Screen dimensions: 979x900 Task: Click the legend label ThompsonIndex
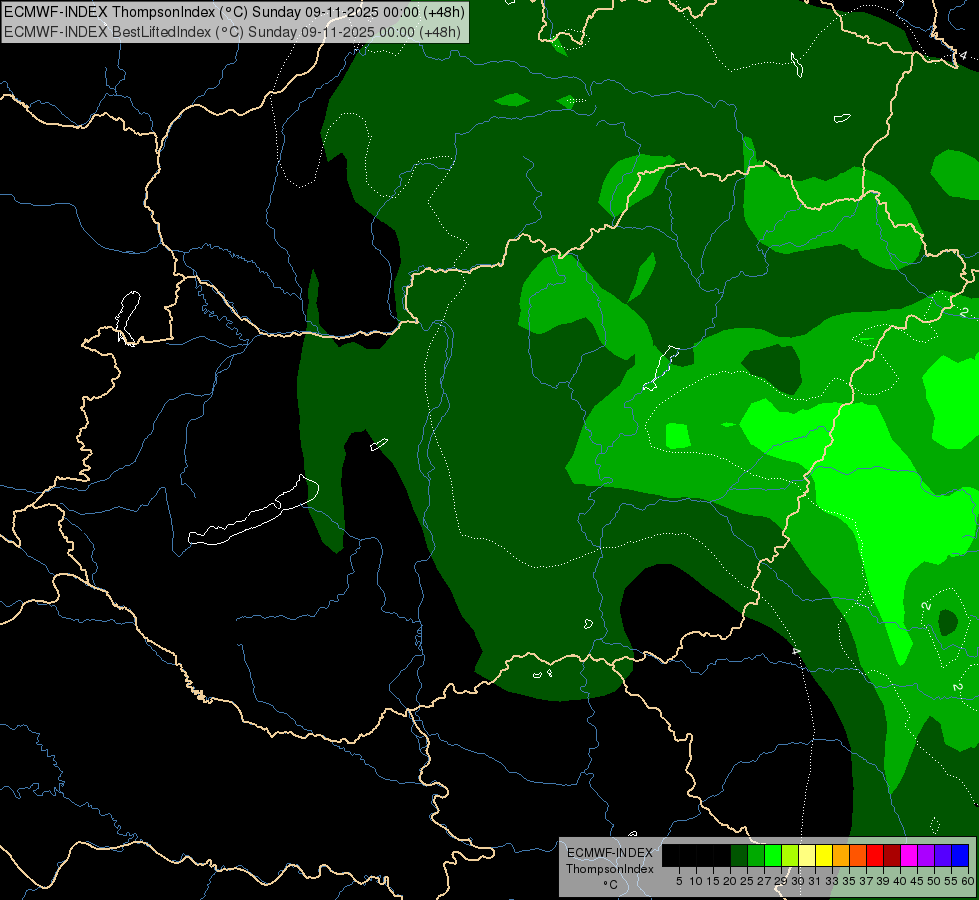(x=610, y=869)
